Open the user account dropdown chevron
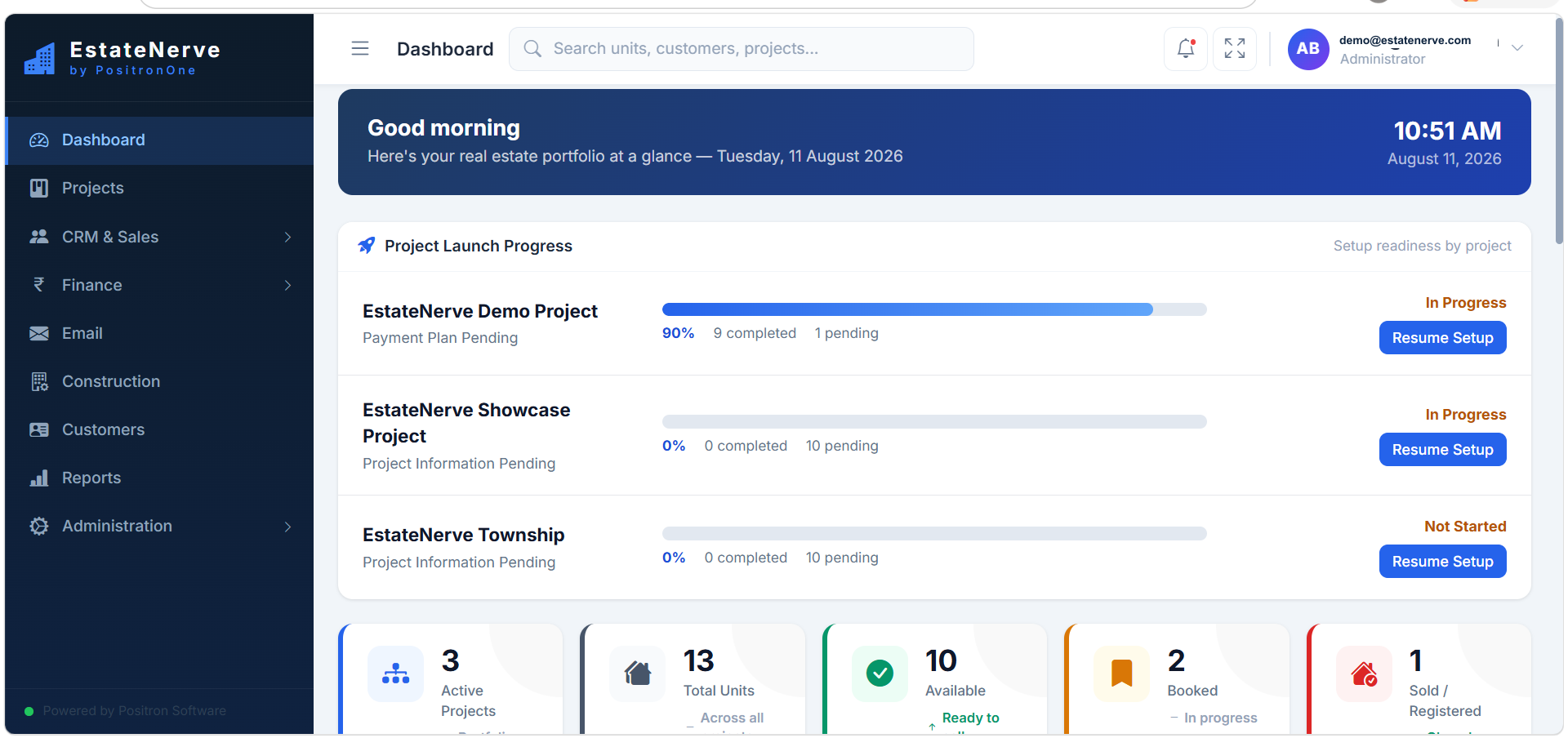This screenshot has height=738, width=1568. (x=1517, y=48)
